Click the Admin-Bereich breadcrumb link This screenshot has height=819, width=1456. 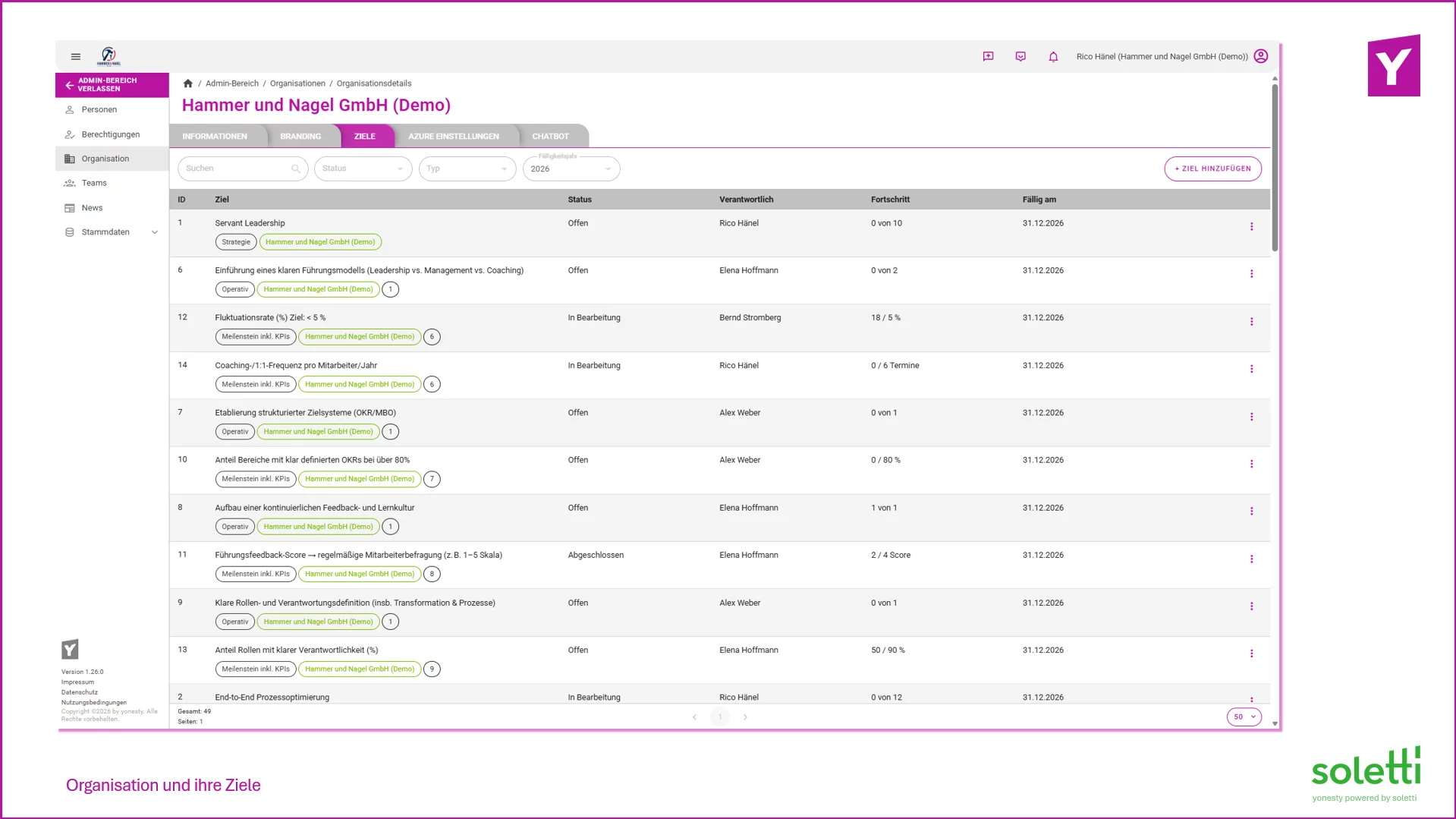[232, 83]
